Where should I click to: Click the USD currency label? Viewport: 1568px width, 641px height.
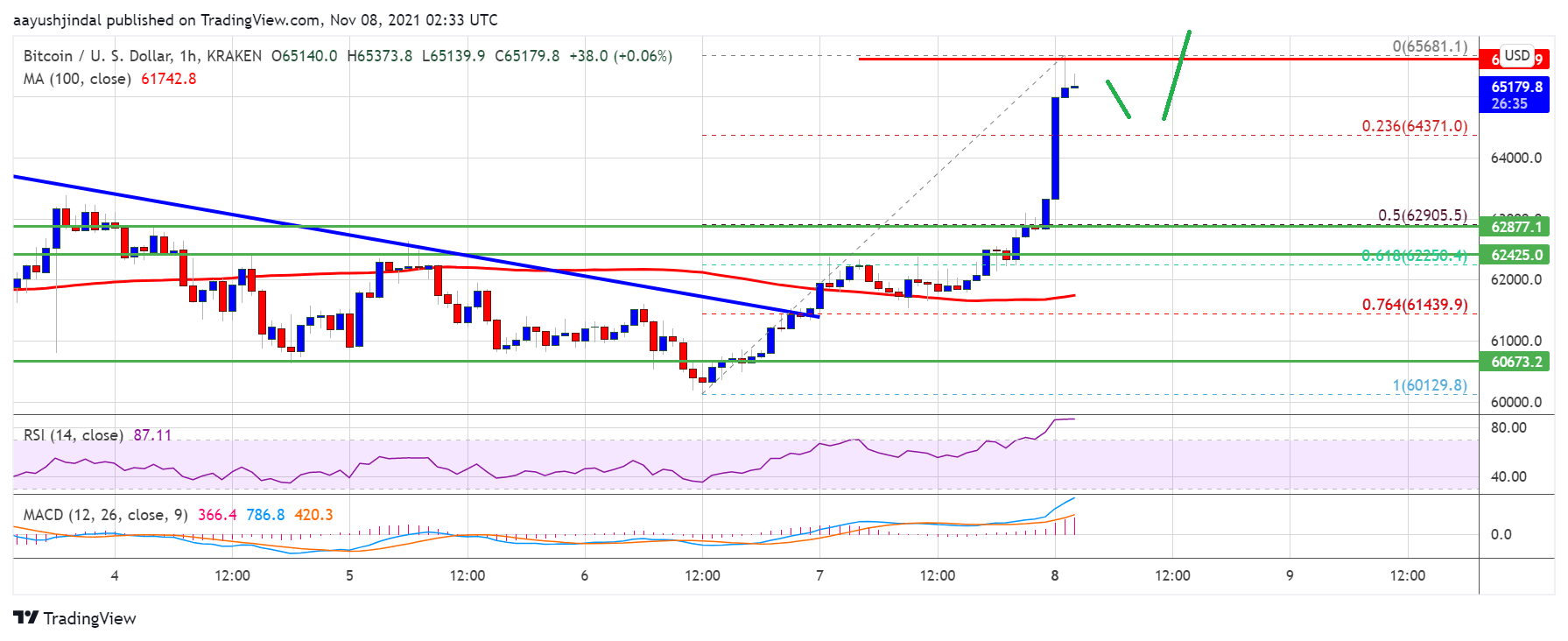coord(1517,55)
